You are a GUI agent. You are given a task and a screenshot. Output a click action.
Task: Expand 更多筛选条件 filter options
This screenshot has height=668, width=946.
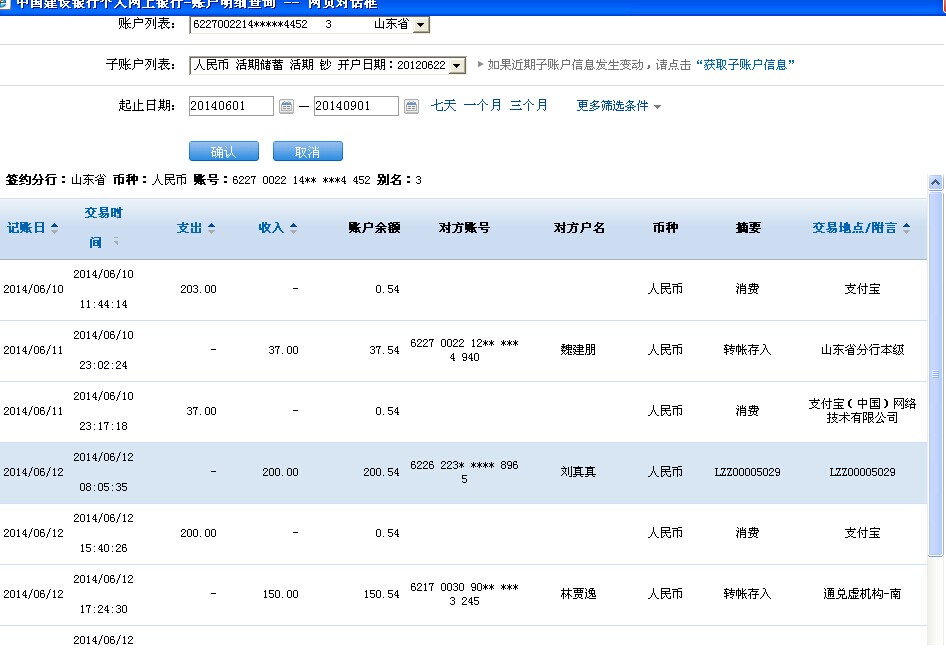(x=618, y=106)
